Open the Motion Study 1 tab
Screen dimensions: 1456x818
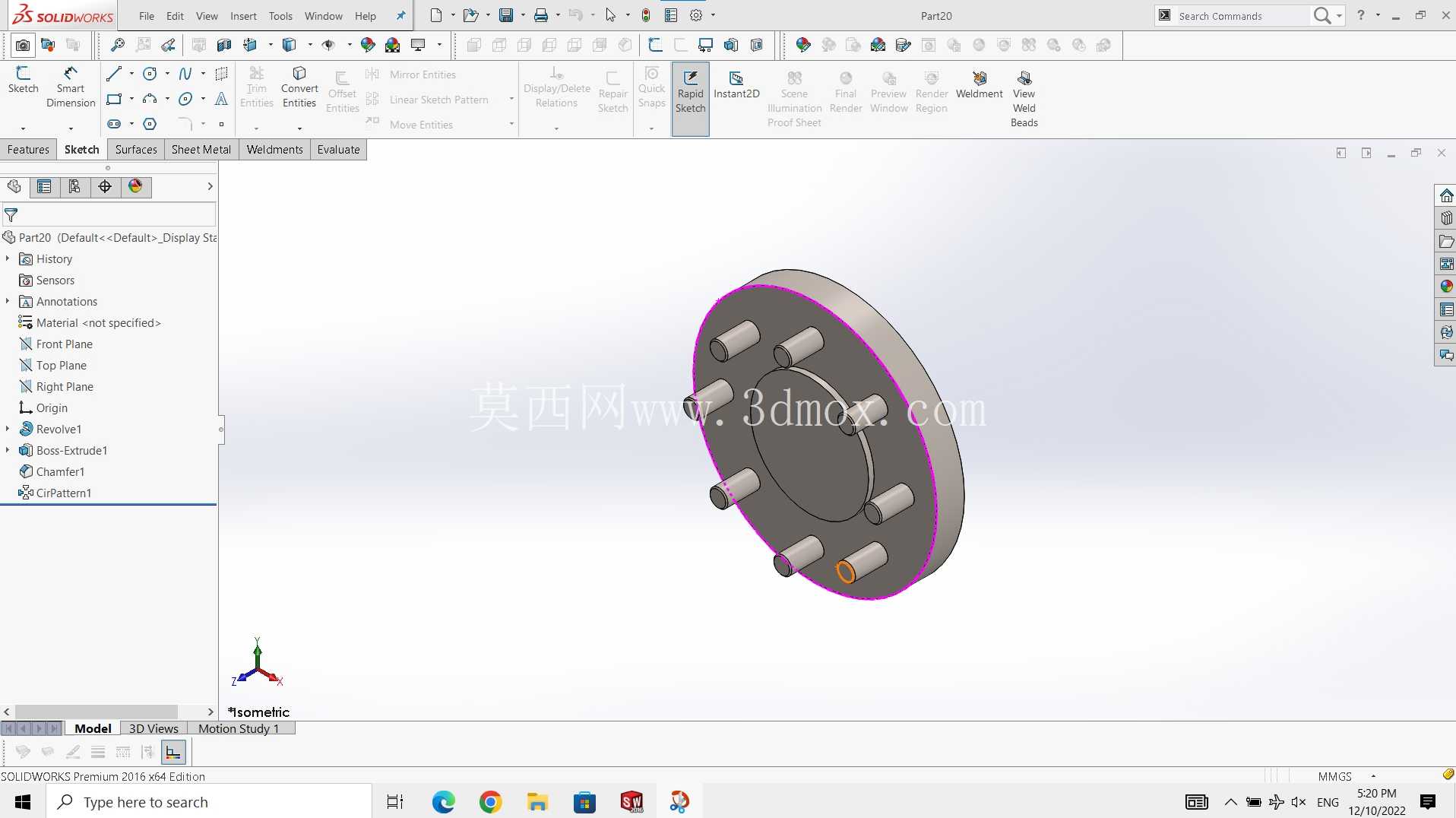[239, 728]
